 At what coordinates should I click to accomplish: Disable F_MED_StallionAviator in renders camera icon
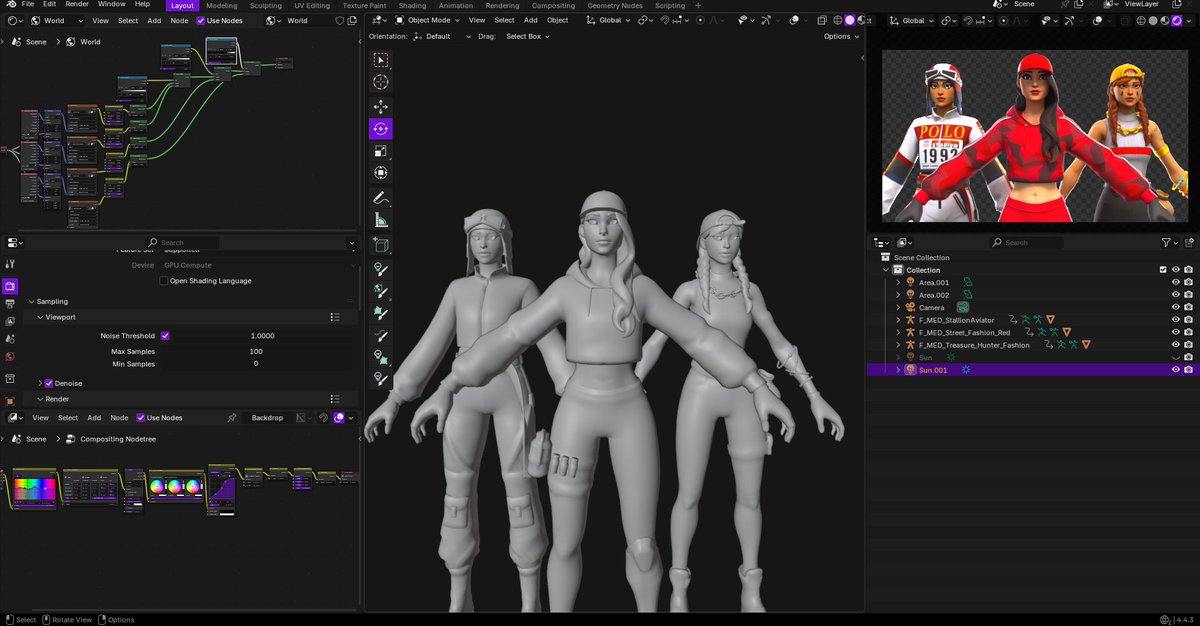[x=1189, y=320]
